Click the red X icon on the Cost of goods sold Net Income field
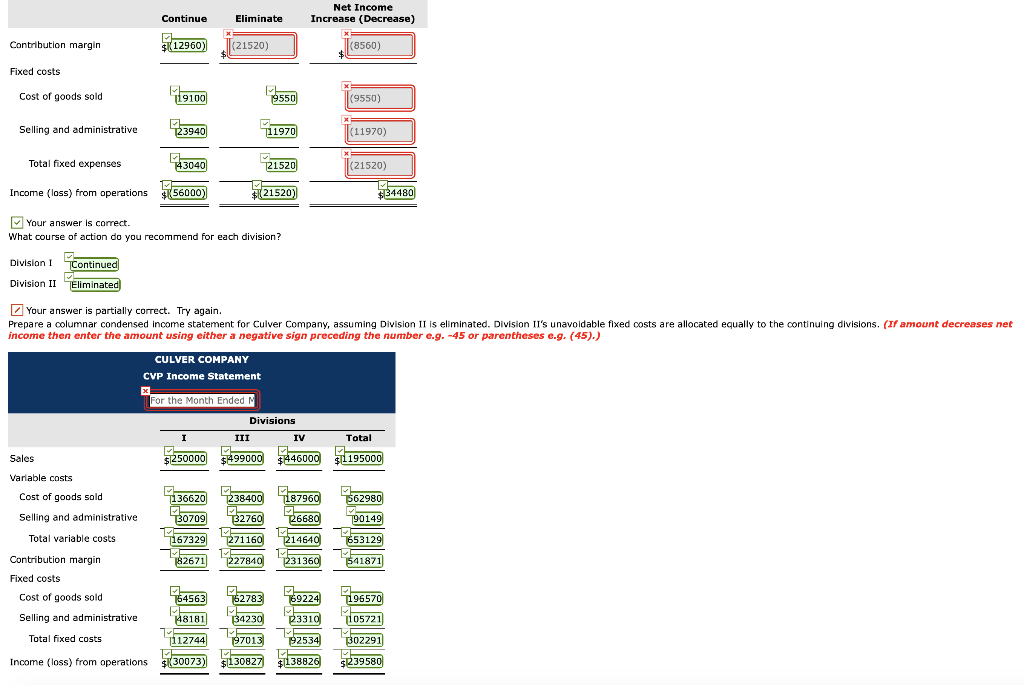The image size is (1024, 685). pos(346,86)
